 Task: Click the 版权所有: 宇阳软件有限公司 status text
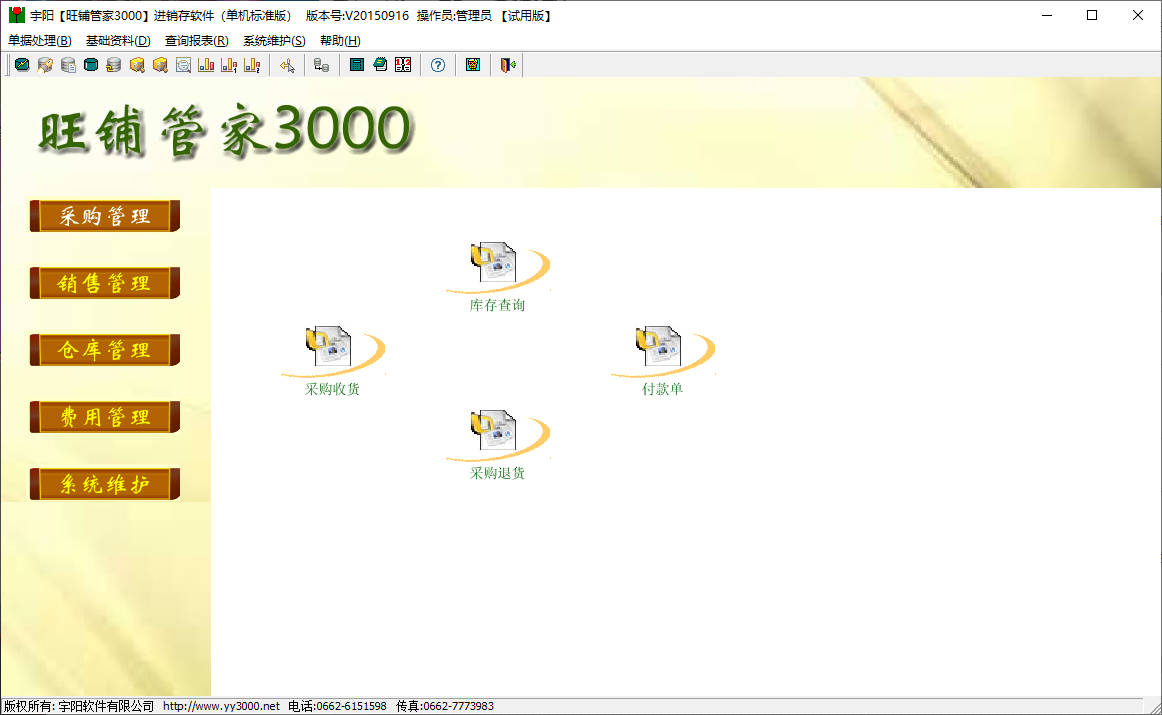click(x=79, y=706)
